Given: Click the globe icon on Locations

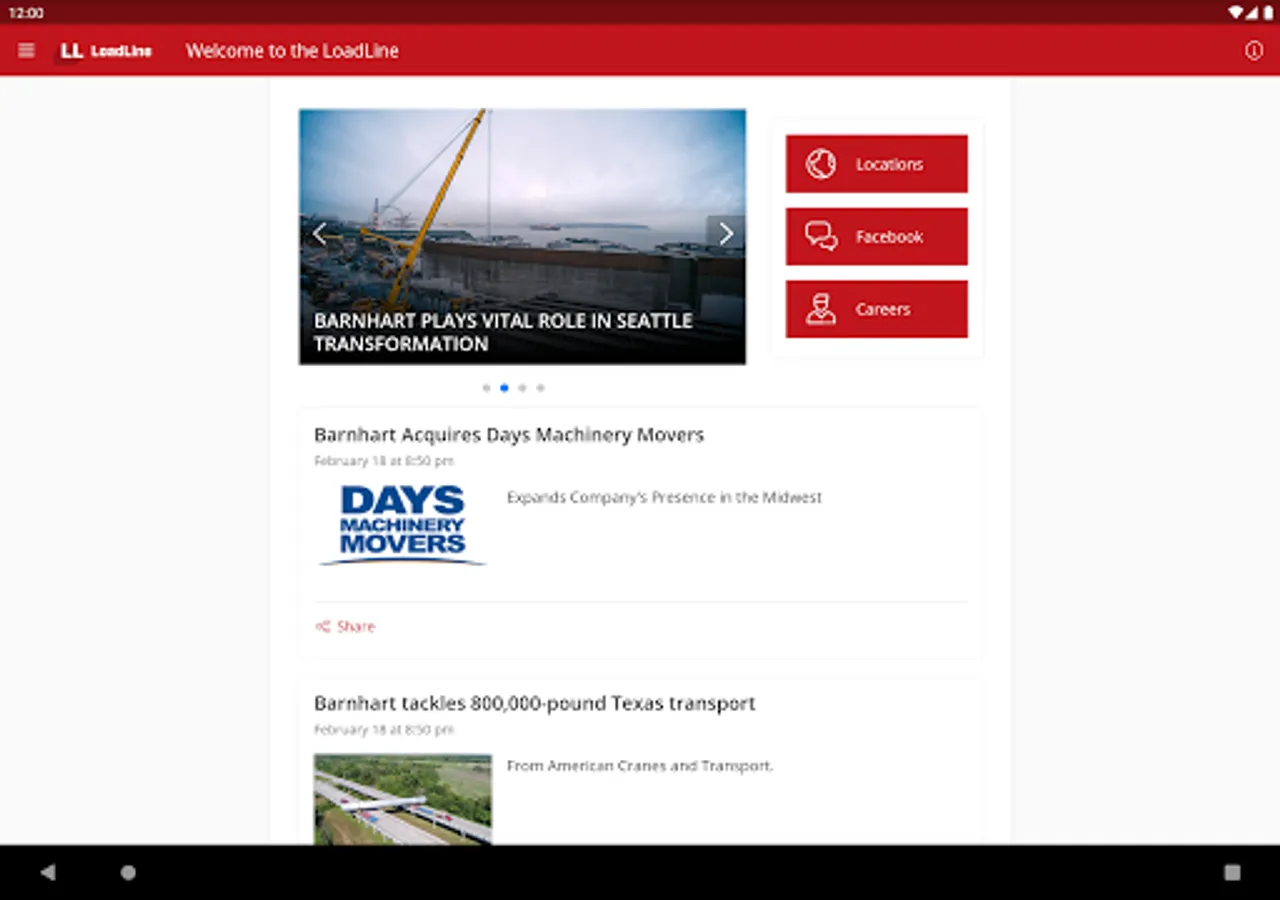Looking at the screenshot, I should [x=821, y=164].
